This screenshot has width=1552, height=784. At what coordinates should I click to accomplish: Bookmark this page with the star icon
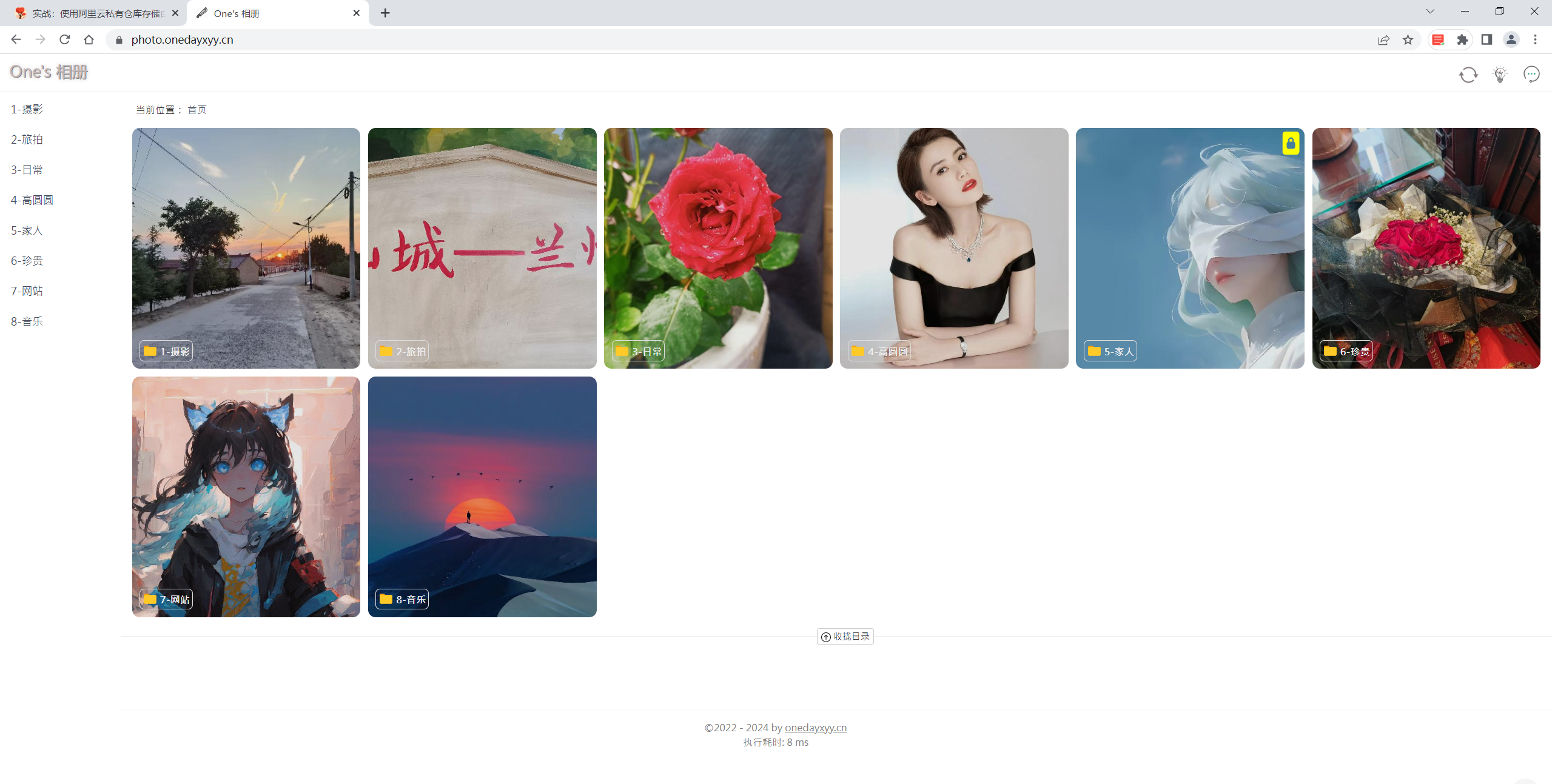click(1408, 40)
